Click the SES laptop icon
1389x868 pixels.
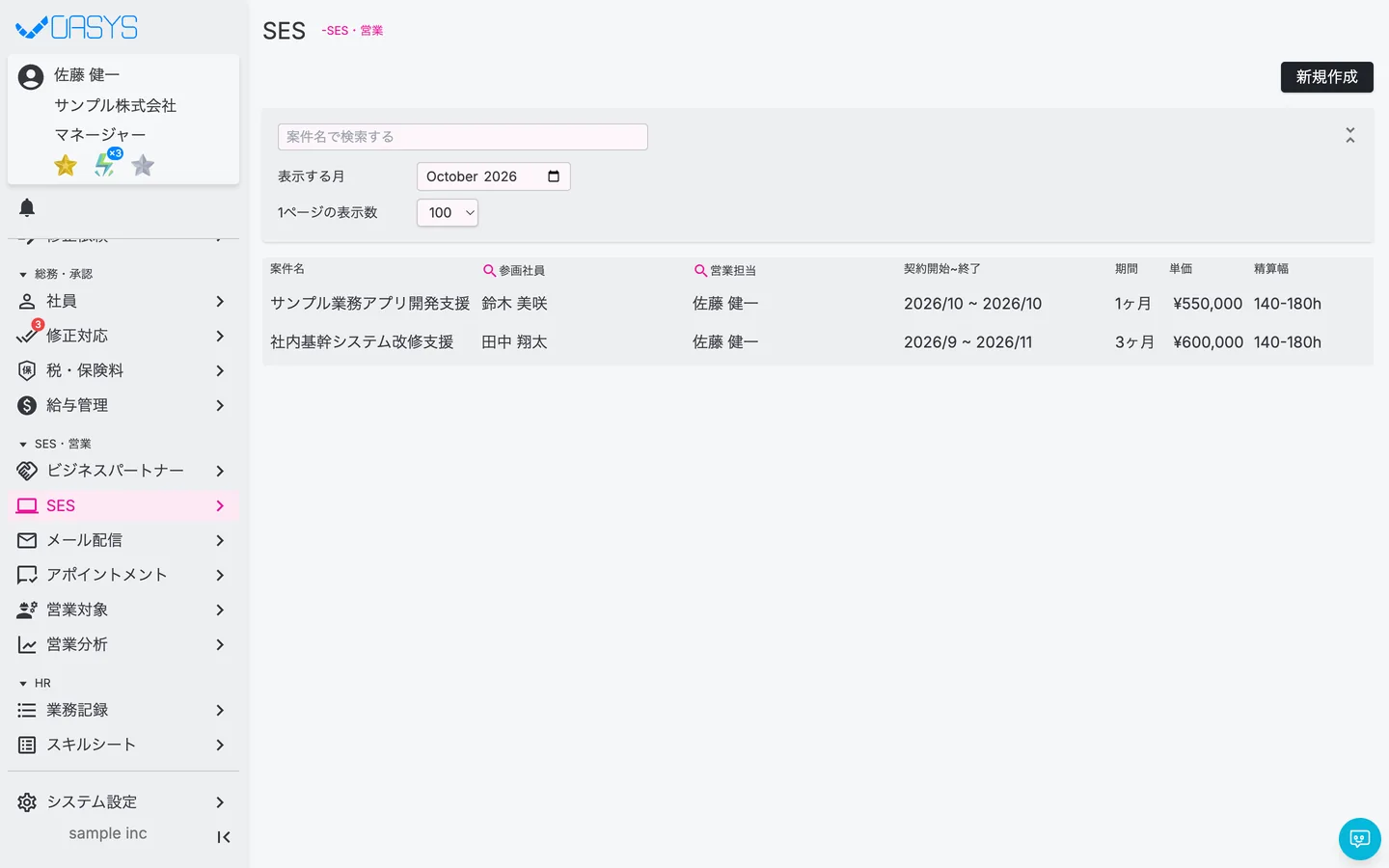(27, 505)
